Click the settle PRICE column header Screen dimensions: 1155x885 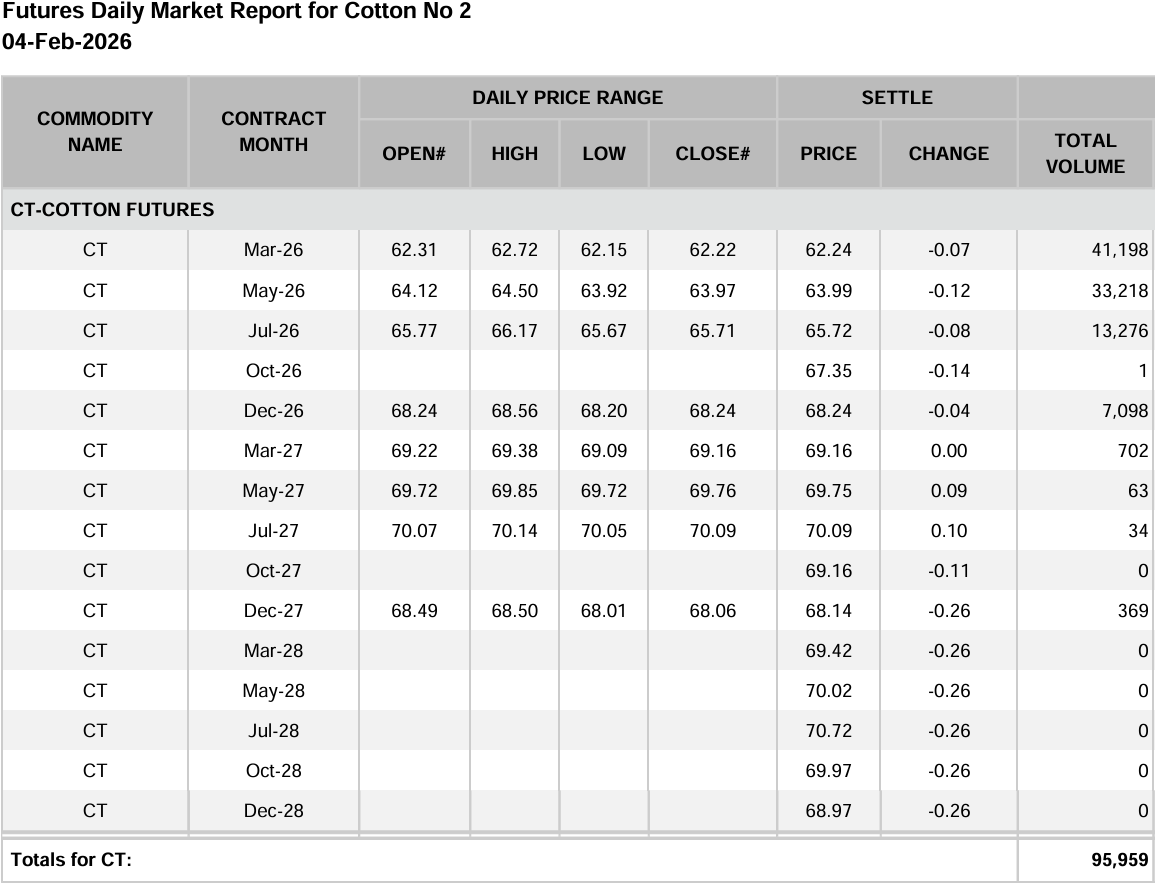pyautogui.click(x=828, y=153)
